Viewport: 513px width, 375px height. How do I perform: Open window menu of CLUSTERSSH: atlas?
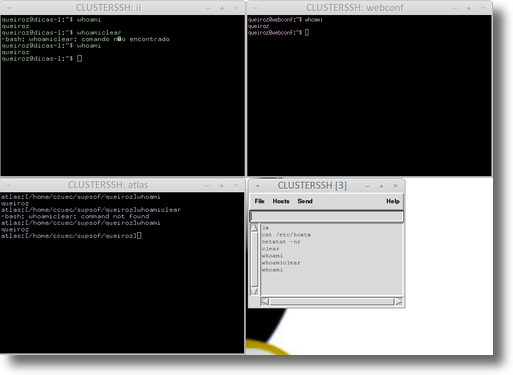[8, 185]
